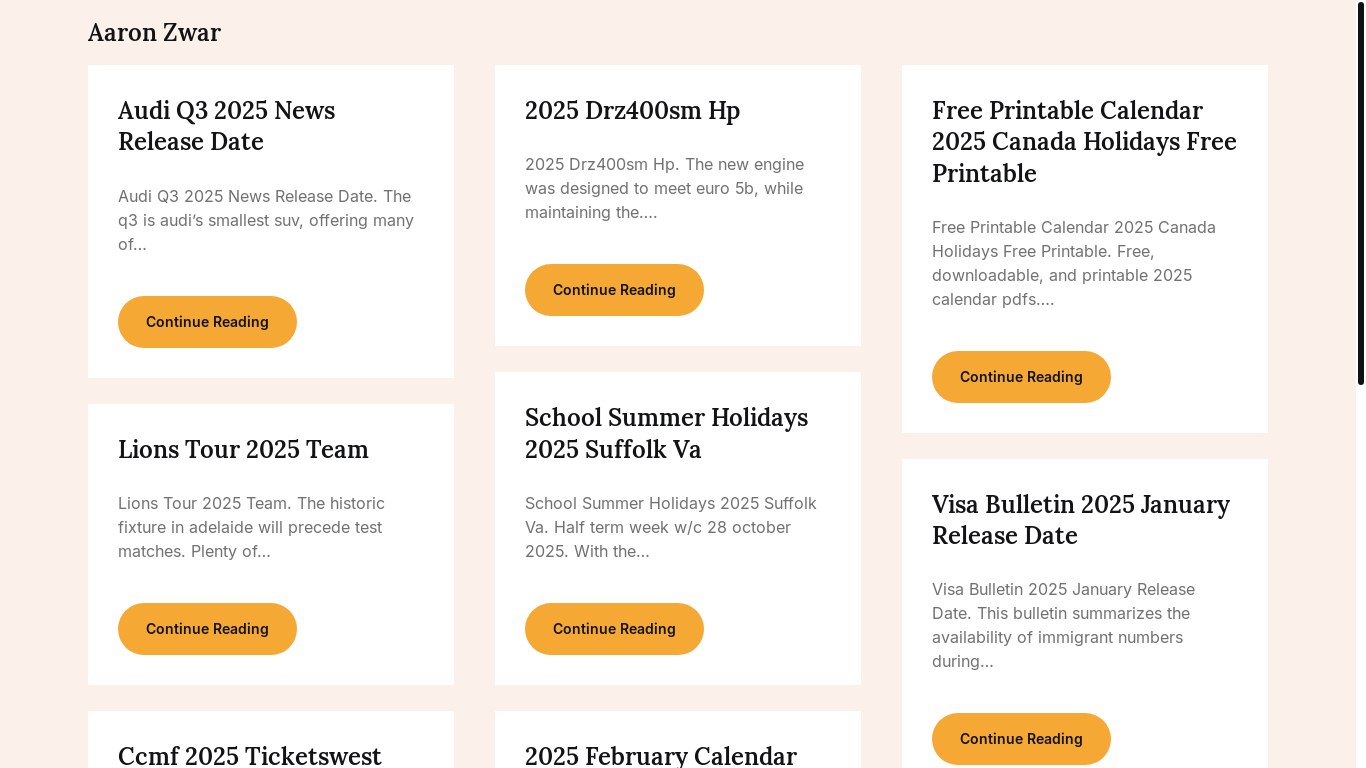Click the Lions Tour excerpt paragraph
Image resolution: width=1366 pixels, height=768 pixels.
pos(251,527)
